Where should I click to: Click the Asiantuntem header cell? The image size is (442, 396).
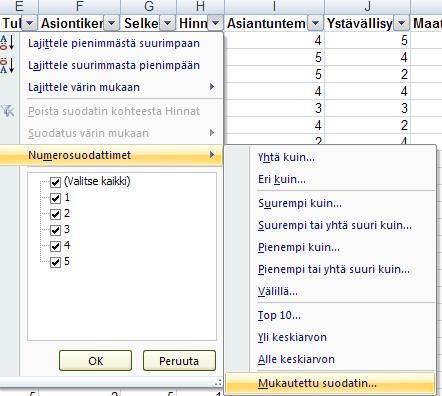click(274, 23)
